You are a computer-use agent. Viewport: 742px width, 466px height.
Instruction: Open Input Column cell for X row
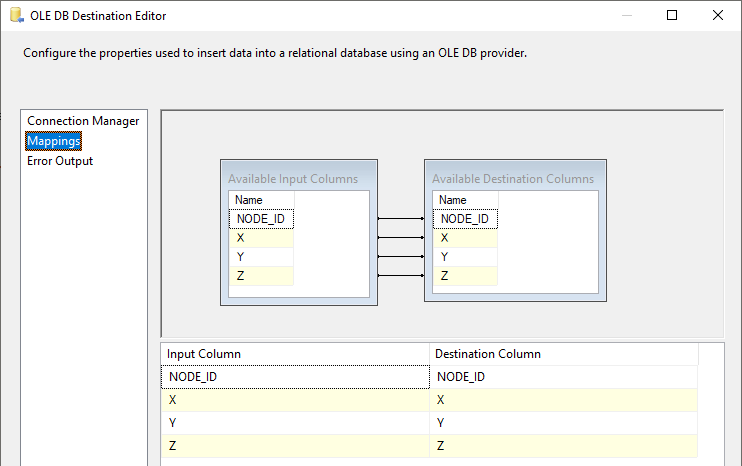pos(295,400)
